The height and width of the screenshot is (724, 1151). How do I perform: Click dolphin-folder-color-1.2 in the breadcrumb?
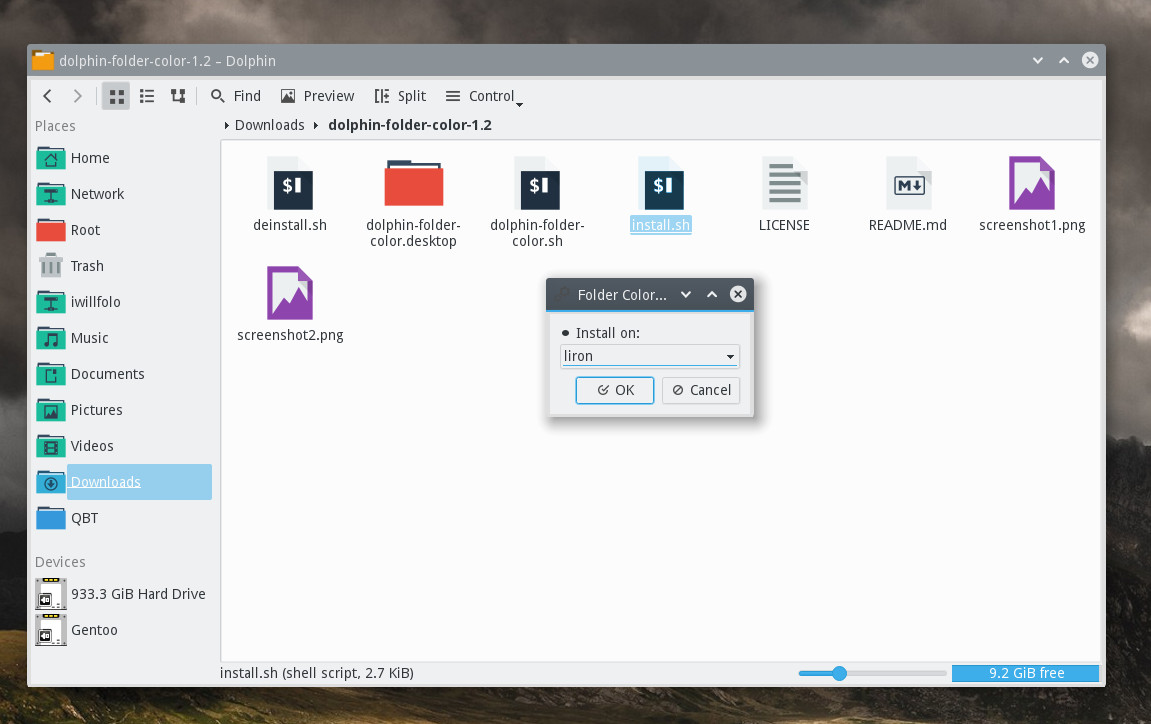pos(410,125)
